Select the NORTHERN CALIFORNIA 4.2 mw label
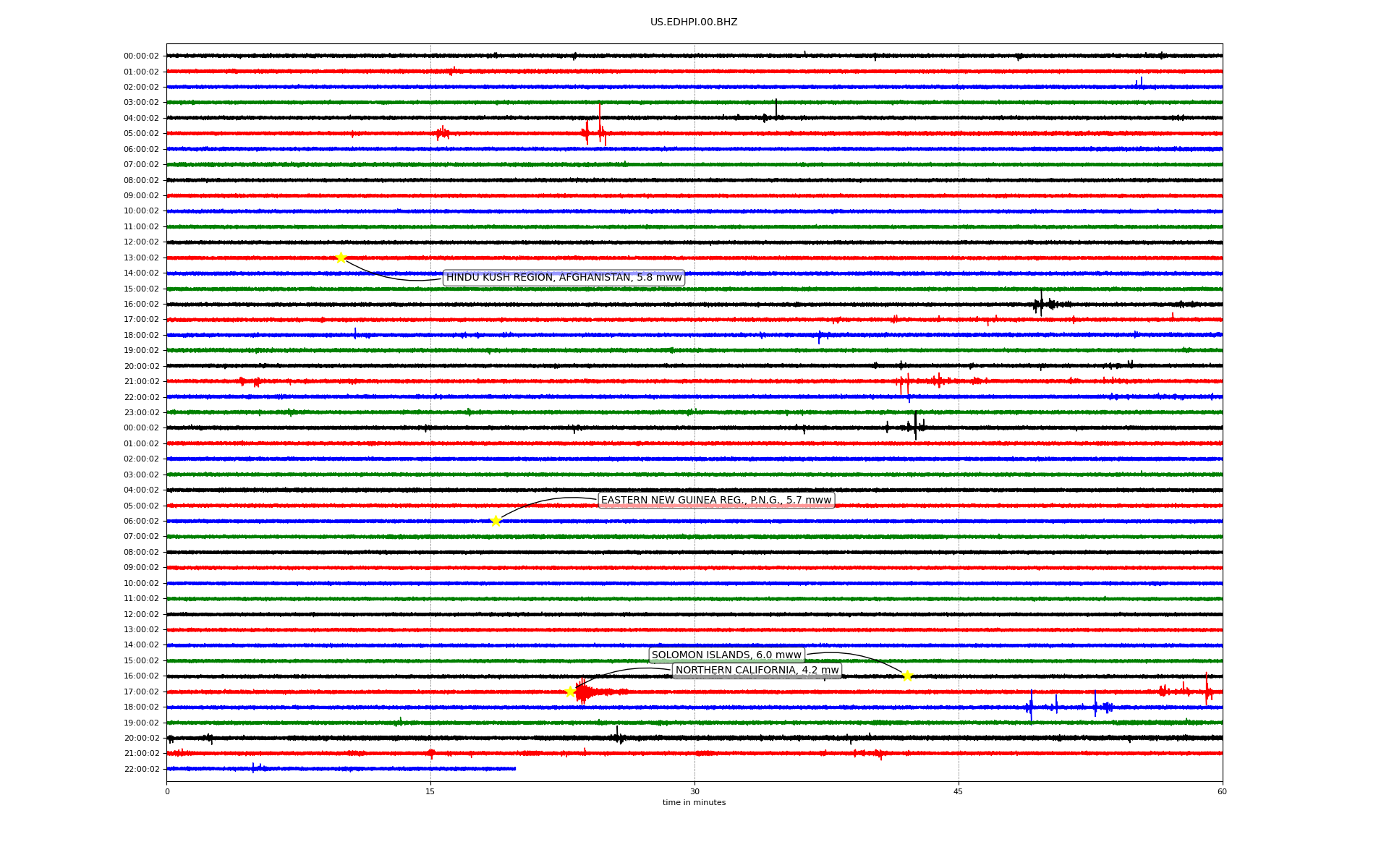Viewport: 1389px width, 868px height. 757,671
